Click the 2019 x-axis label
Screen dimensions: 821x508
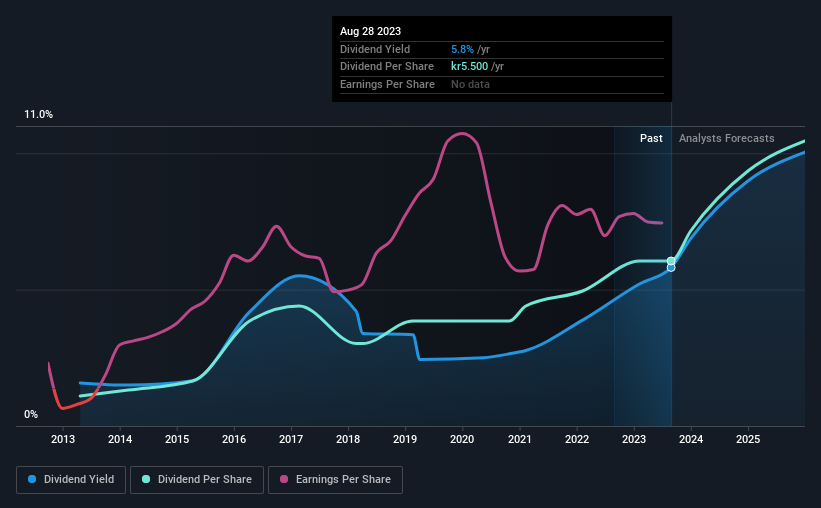tap(405, 439)
